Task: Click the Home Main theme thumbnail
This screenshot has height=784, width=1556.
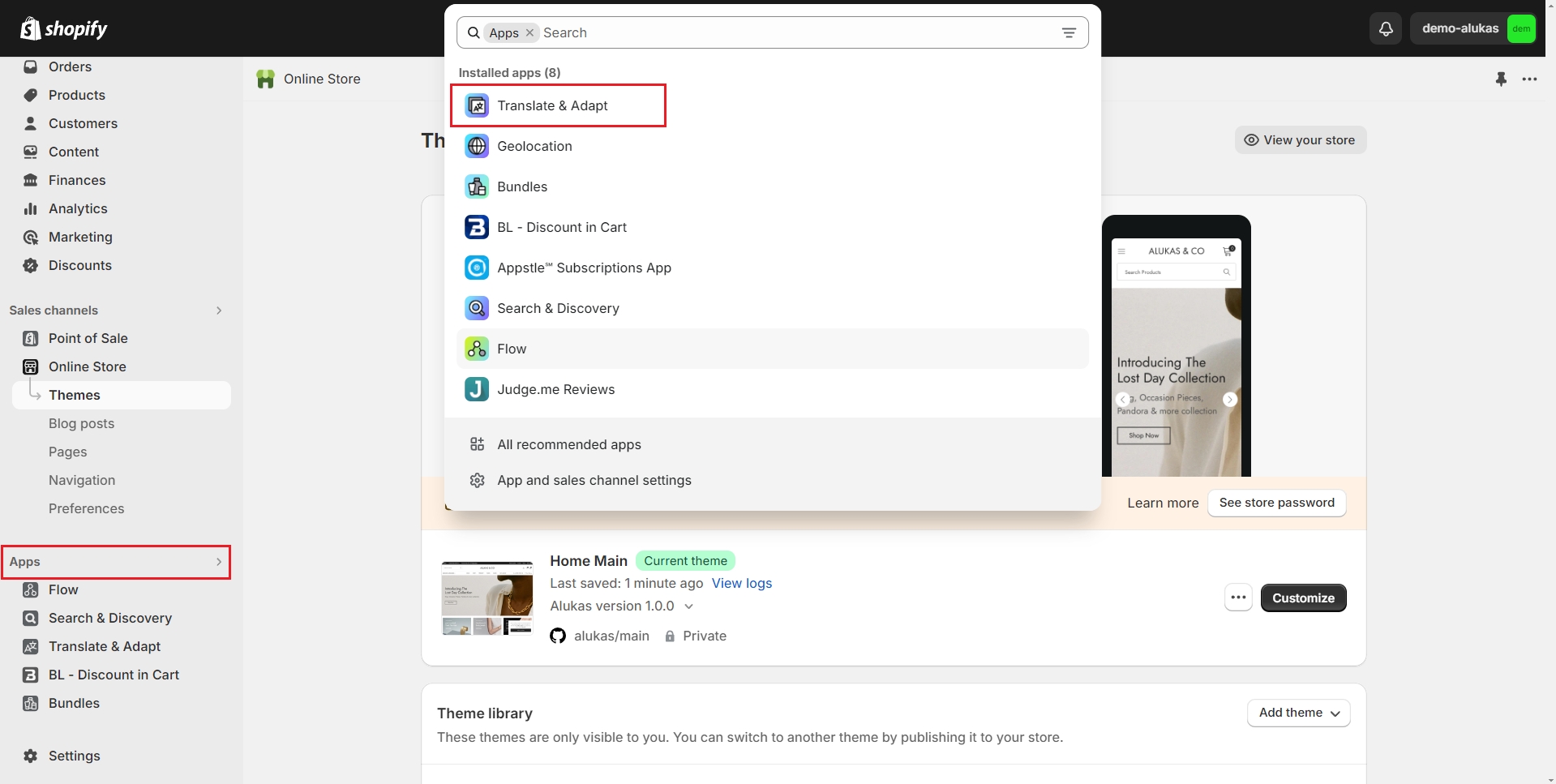Action: (x=487, y=598)
